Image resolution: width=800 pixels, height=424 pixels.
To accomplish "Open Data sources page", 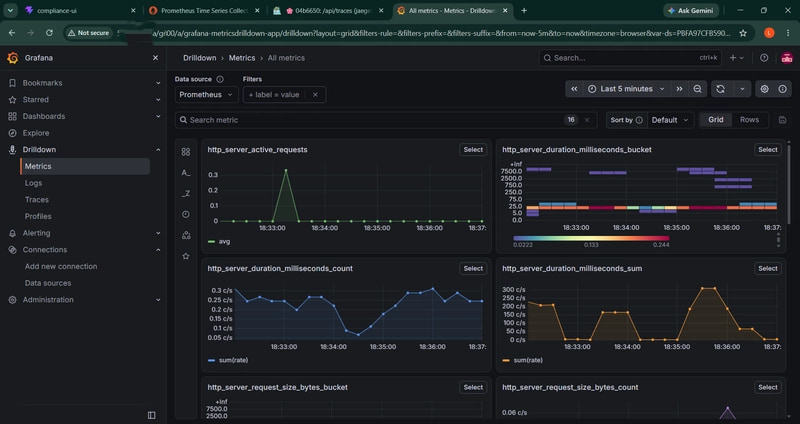I will tap(48, 283).
